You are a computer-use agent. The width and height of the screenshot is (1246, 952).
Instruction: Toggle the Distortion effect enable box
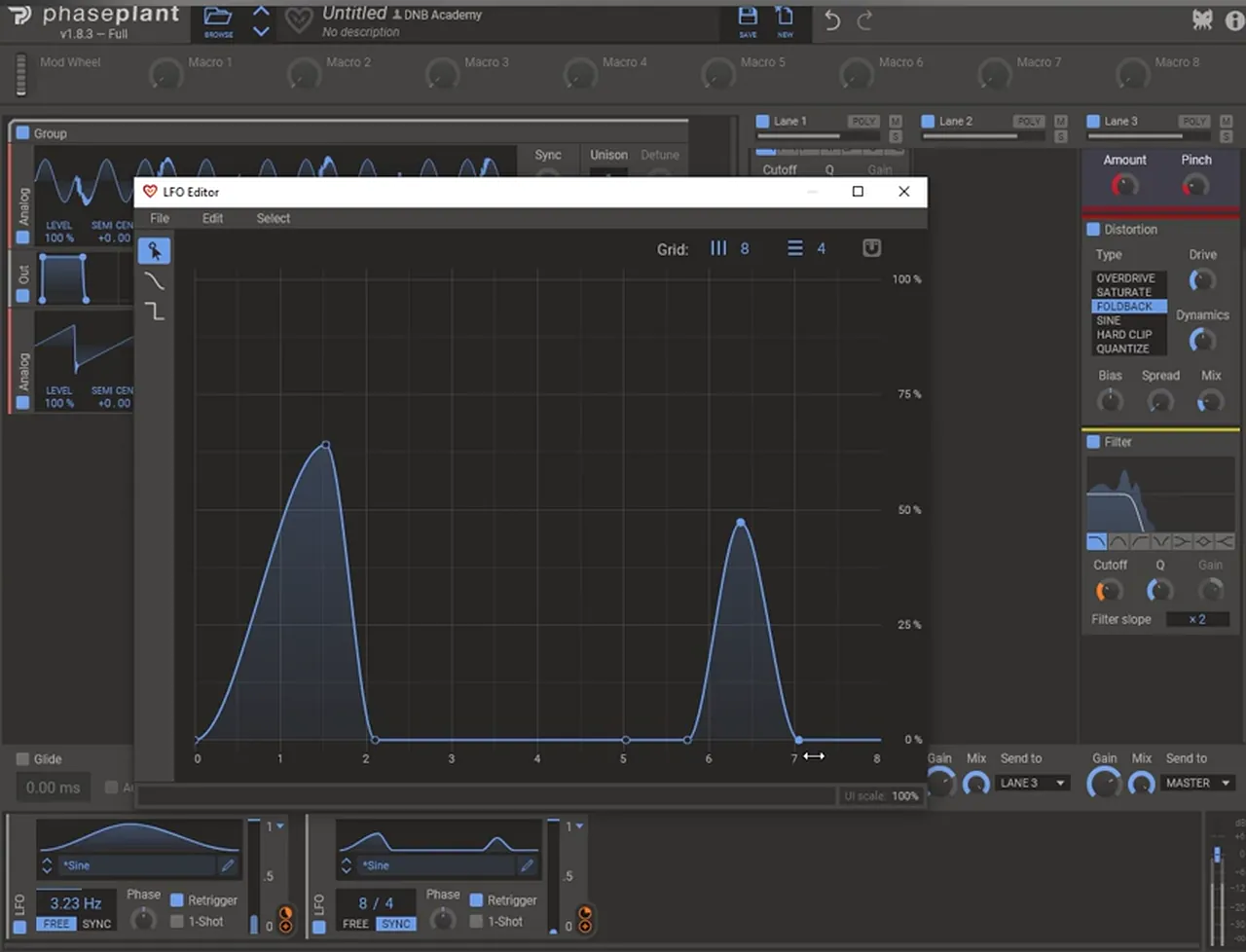(x=1093, y=230)
